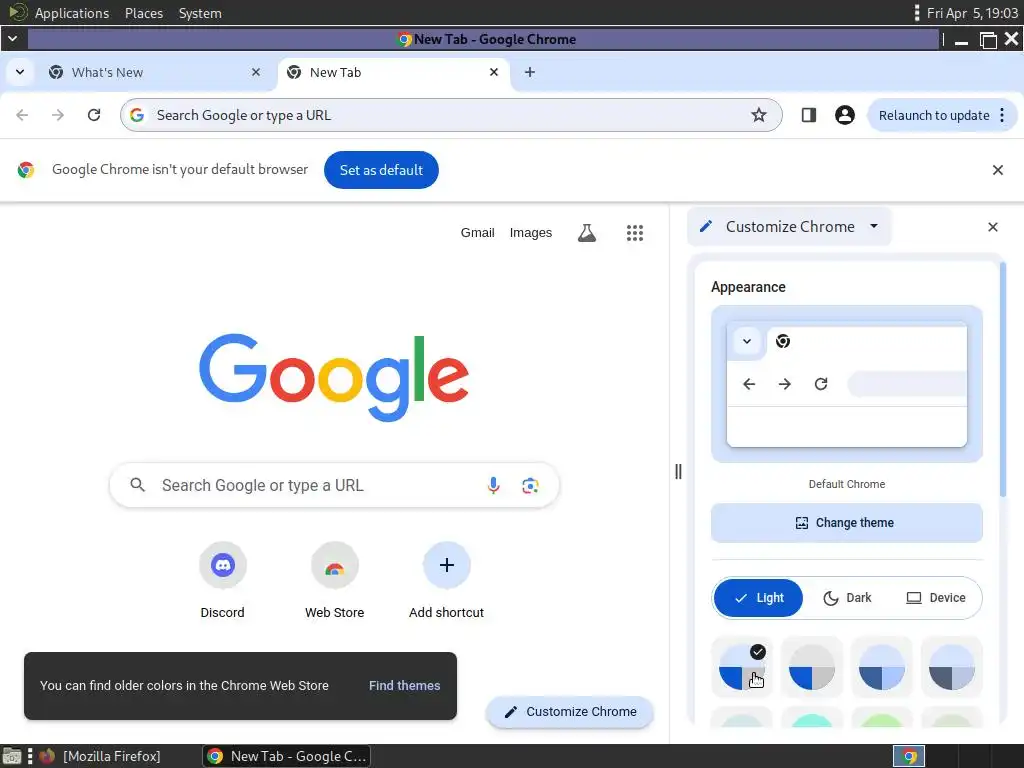Click the address bar URL field
The height and width of the screenshot is (768, 1024).
pyautogui.click(x=451, y=115)
